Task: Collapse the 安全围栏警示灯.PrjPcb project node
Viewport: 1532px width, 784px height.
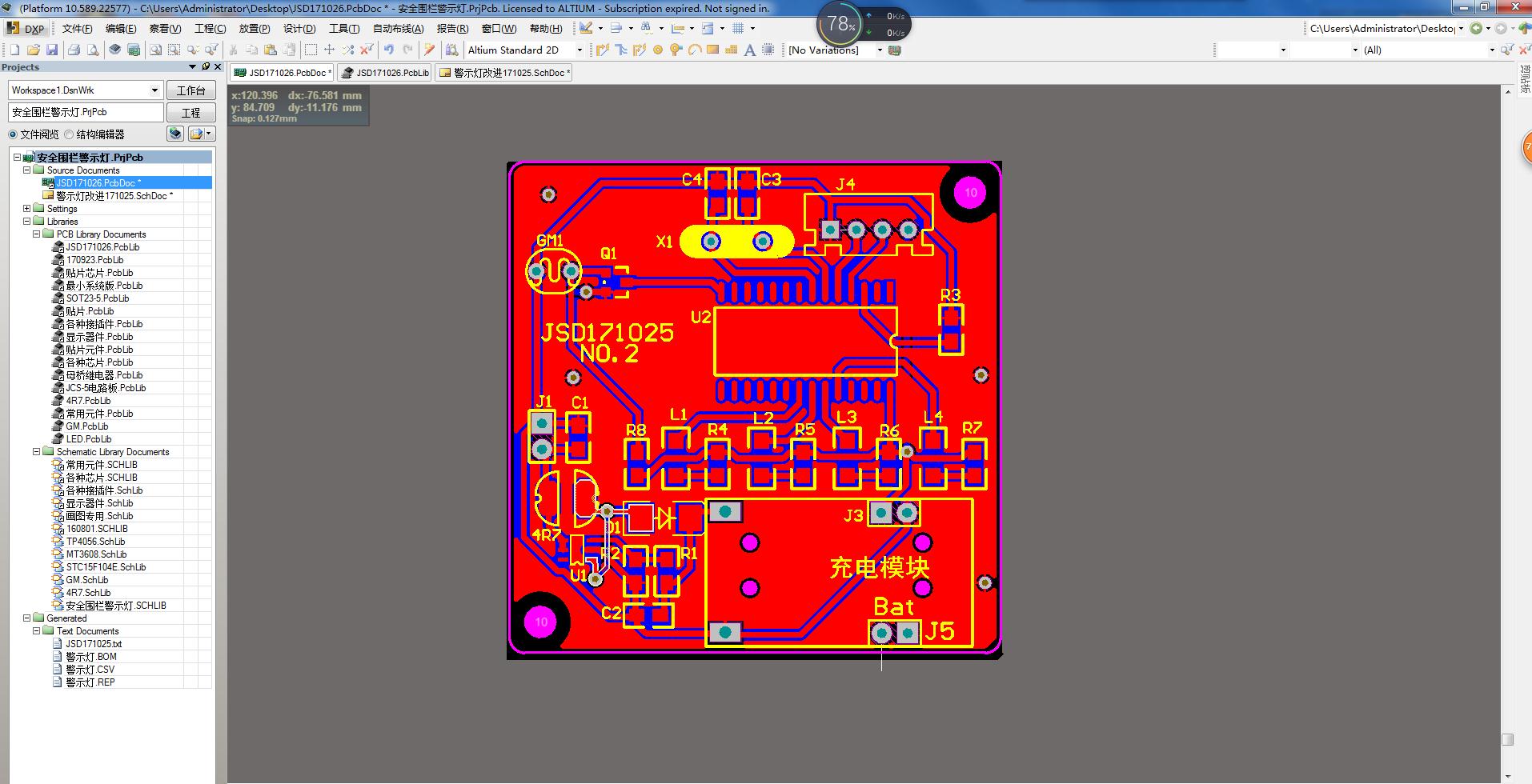Action: (17, 158)
